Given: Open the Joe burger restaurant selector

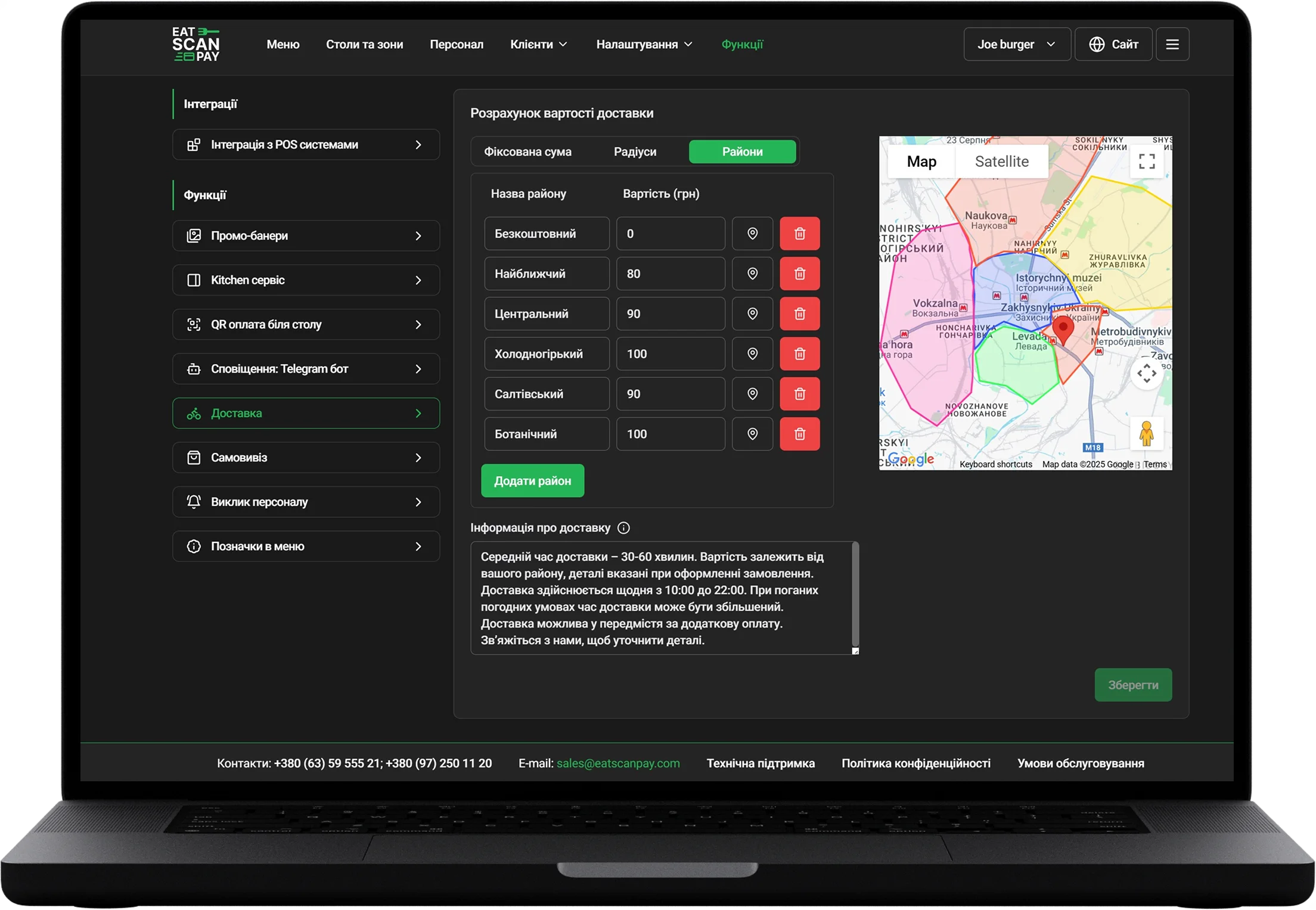Looking at the screenshot, I should point(1016,44).
